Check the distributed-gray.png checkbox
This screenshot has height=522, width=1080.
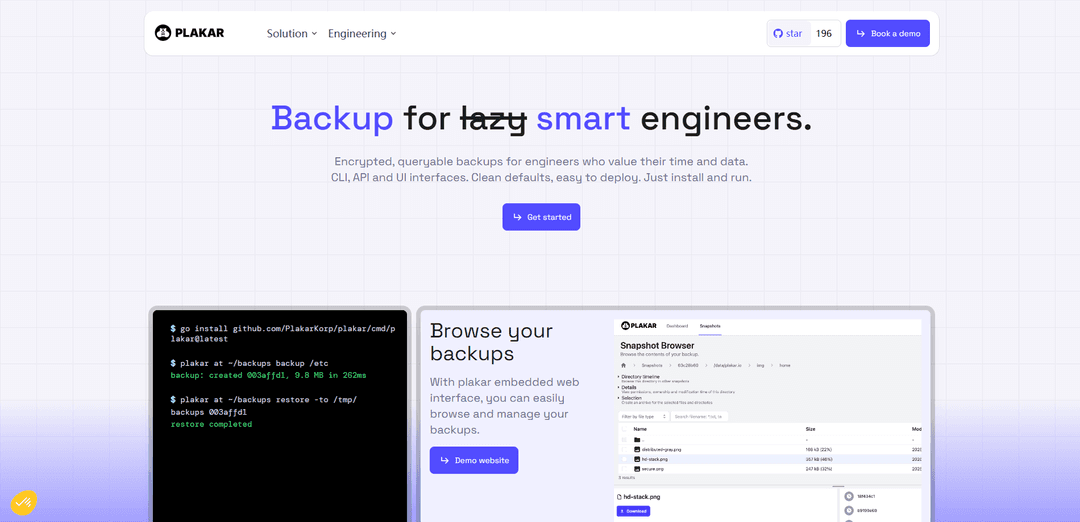click(x=624, y=450)
